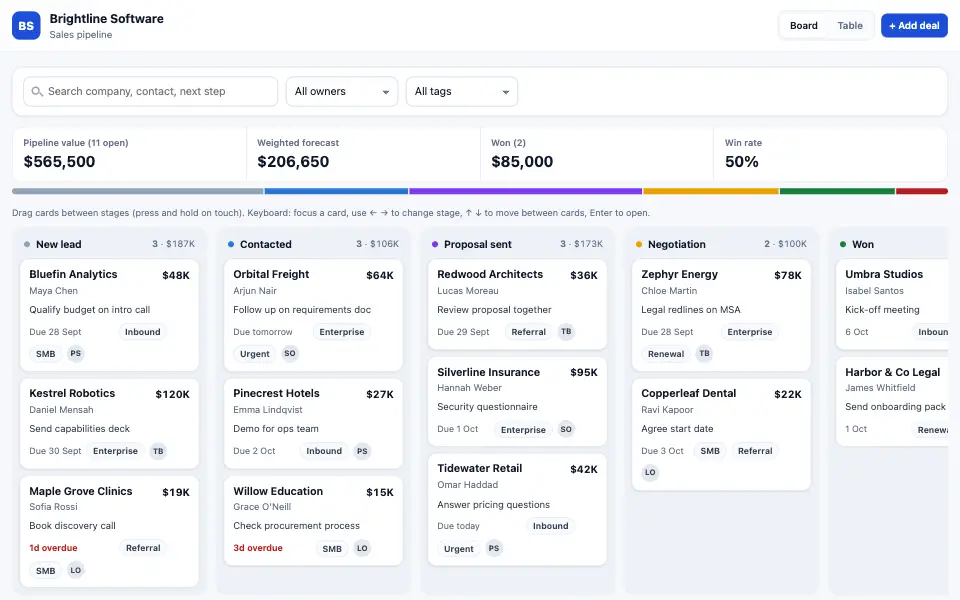Open the Silverline Insurance deal card
The image size is (960, 600).
(517, 402)
